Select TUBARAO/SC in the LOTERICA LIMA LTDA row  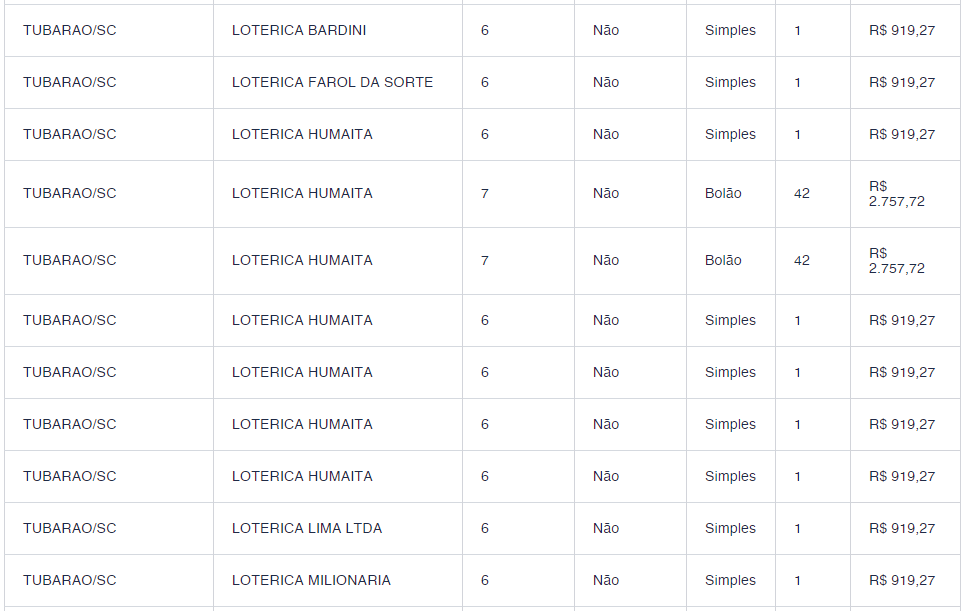[x=70, y=529]
